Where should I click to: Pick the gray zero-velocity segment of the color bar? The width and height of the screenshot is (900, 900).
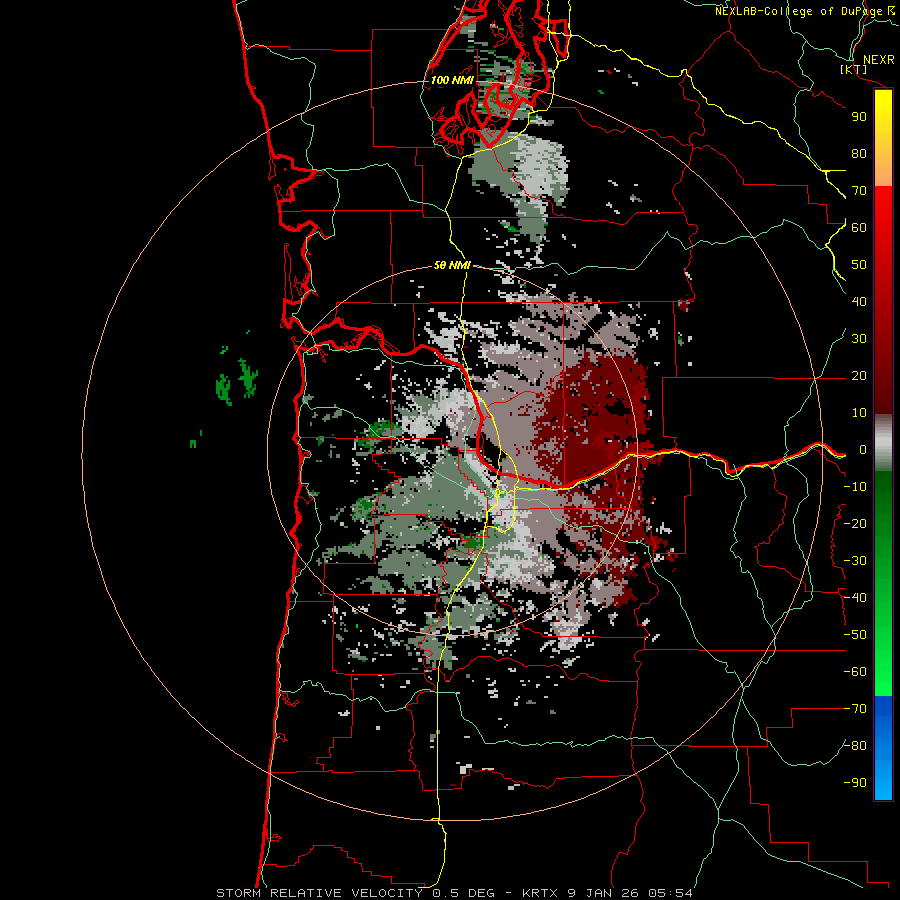click(883, 443)
